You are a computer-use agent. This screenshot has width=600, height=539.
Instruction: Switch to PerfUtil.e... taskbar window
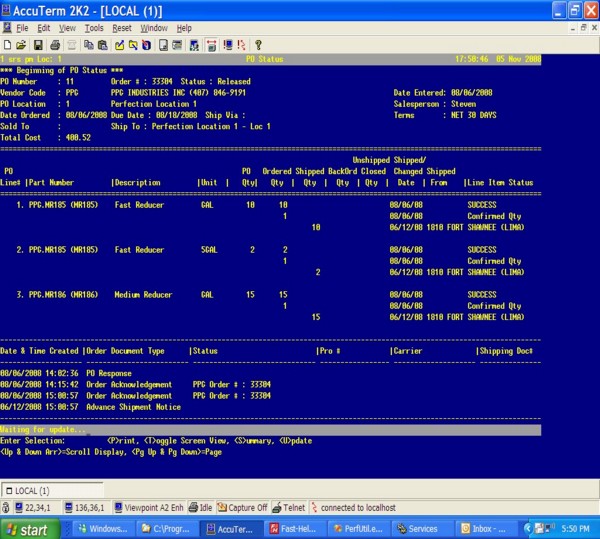(358, 529)
